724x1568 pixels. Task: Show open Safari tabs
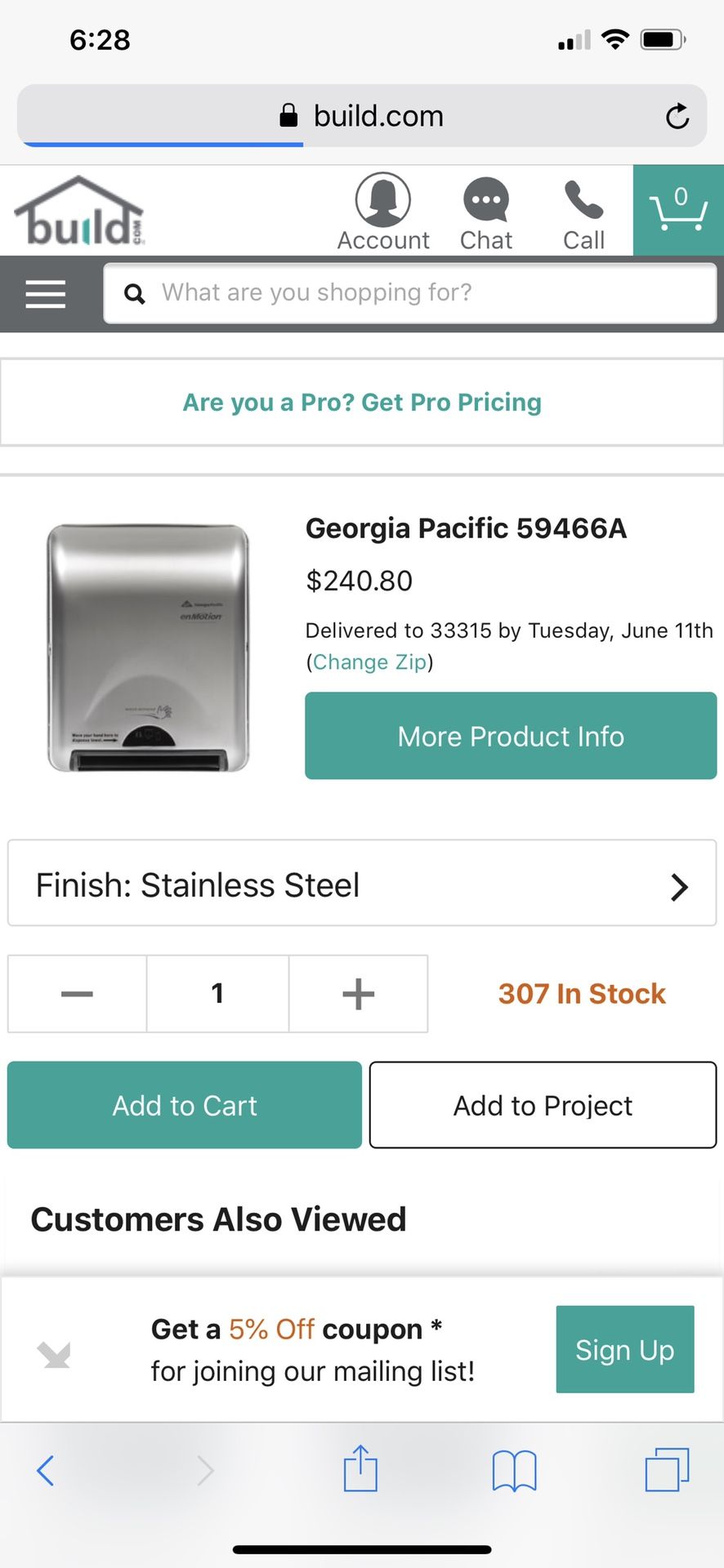click(x=667, y=1470)
